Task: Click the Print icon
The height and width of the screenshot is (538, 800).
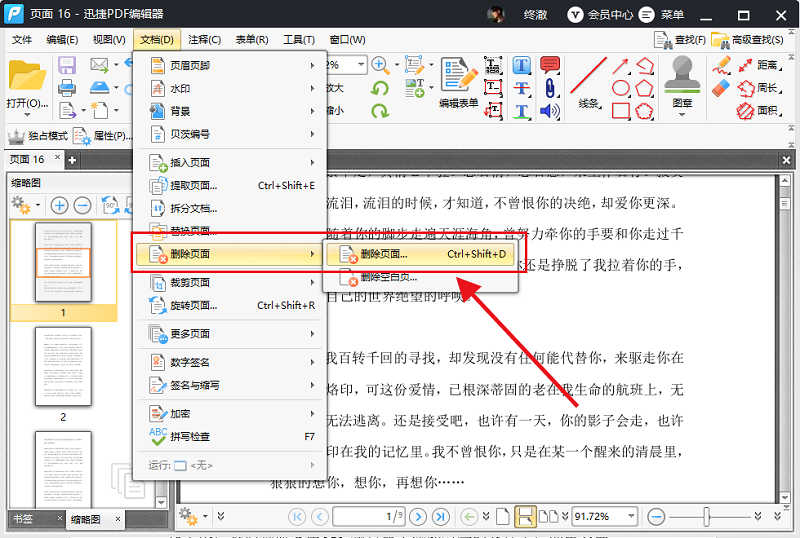Action: click(x=67, y=88)
